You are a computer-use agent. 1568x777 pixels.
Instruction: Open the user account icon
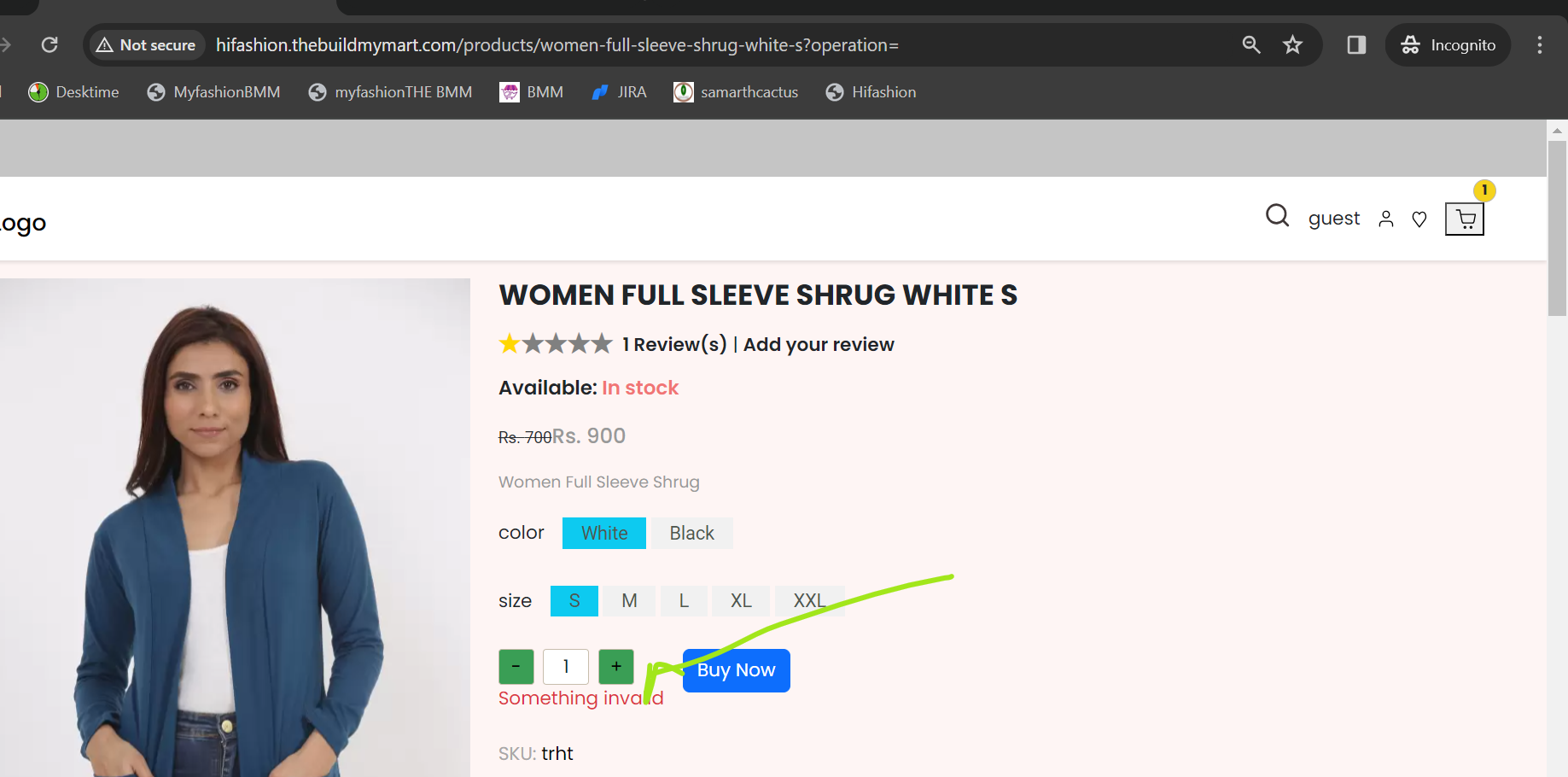[x=1386, y=219]
